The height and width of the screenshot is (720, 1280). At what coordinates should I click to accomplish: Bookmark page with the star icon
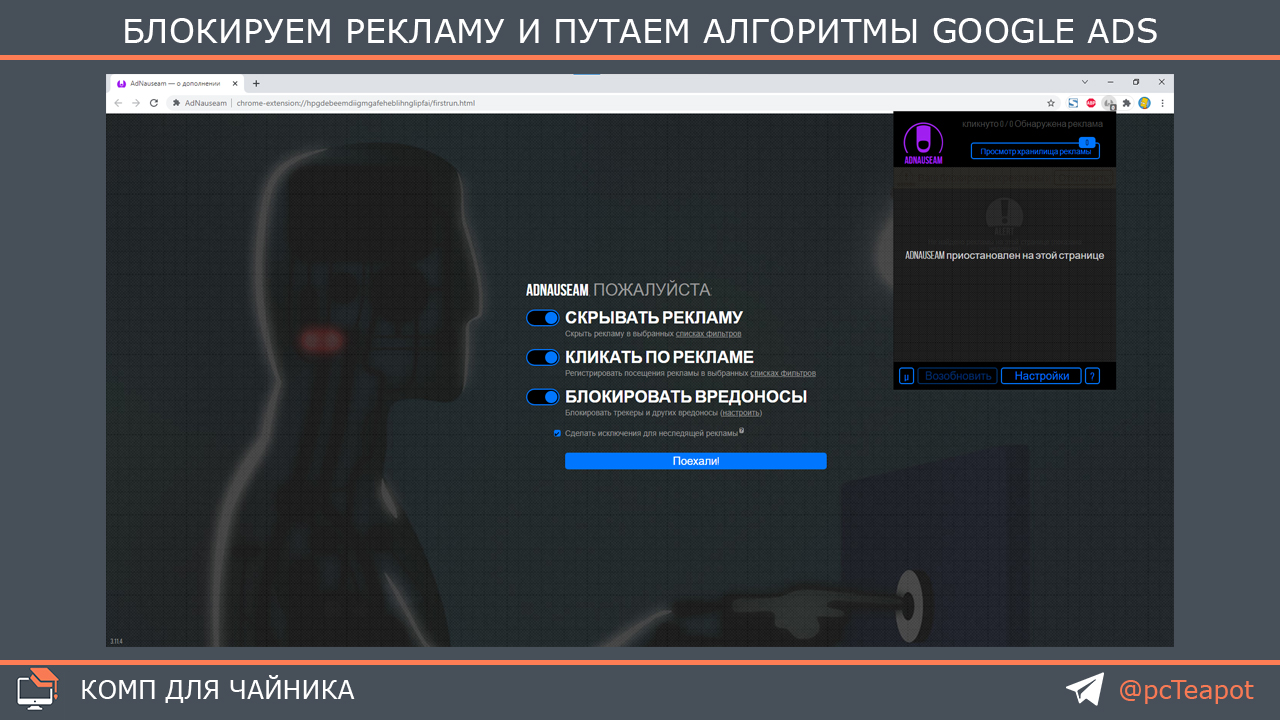pyautogui.click(x=1051, y=103)
